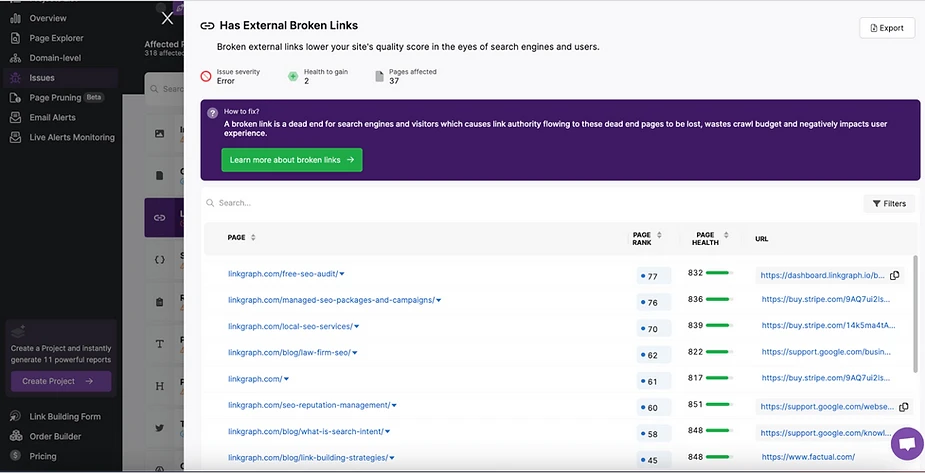925x473 pixels.
Task: Click the How to fix question mark icon
Action: [212, 113]
